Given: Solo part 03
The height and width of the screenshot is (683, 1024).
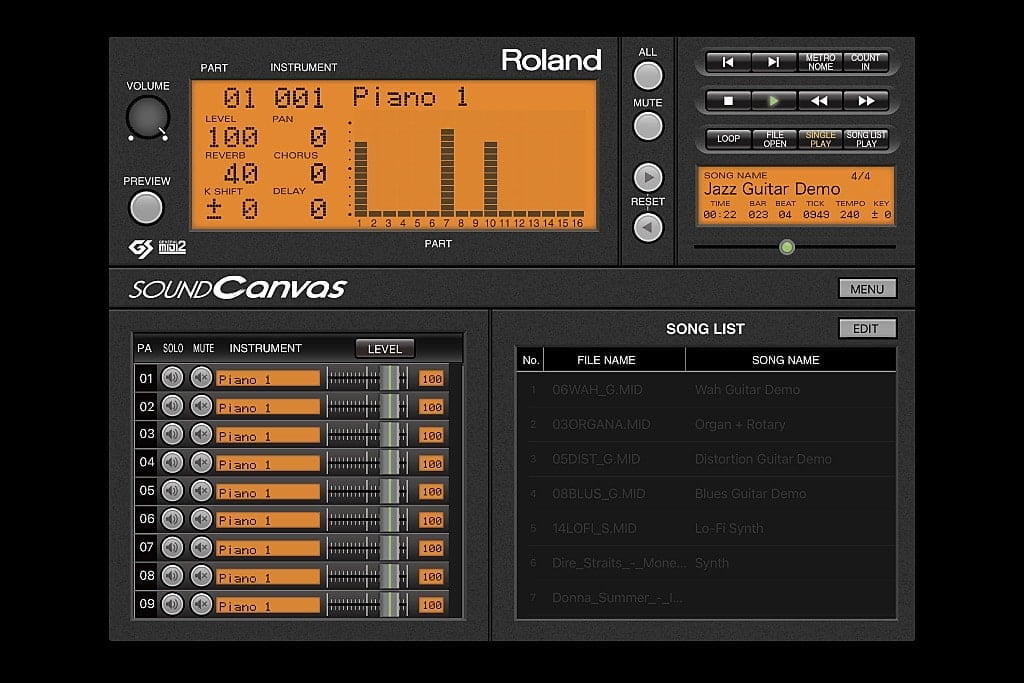Looking at the screenshot, I should [x=172, y=434].
